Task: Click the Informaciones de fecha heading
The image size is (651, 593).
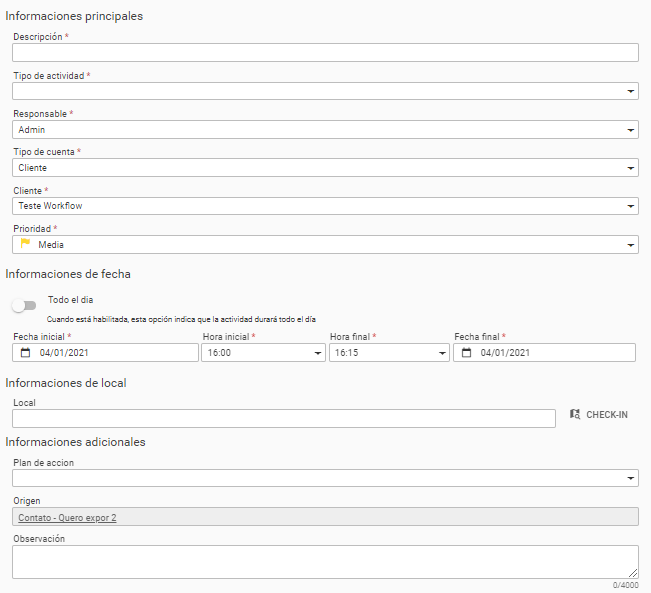Action: 68,274
